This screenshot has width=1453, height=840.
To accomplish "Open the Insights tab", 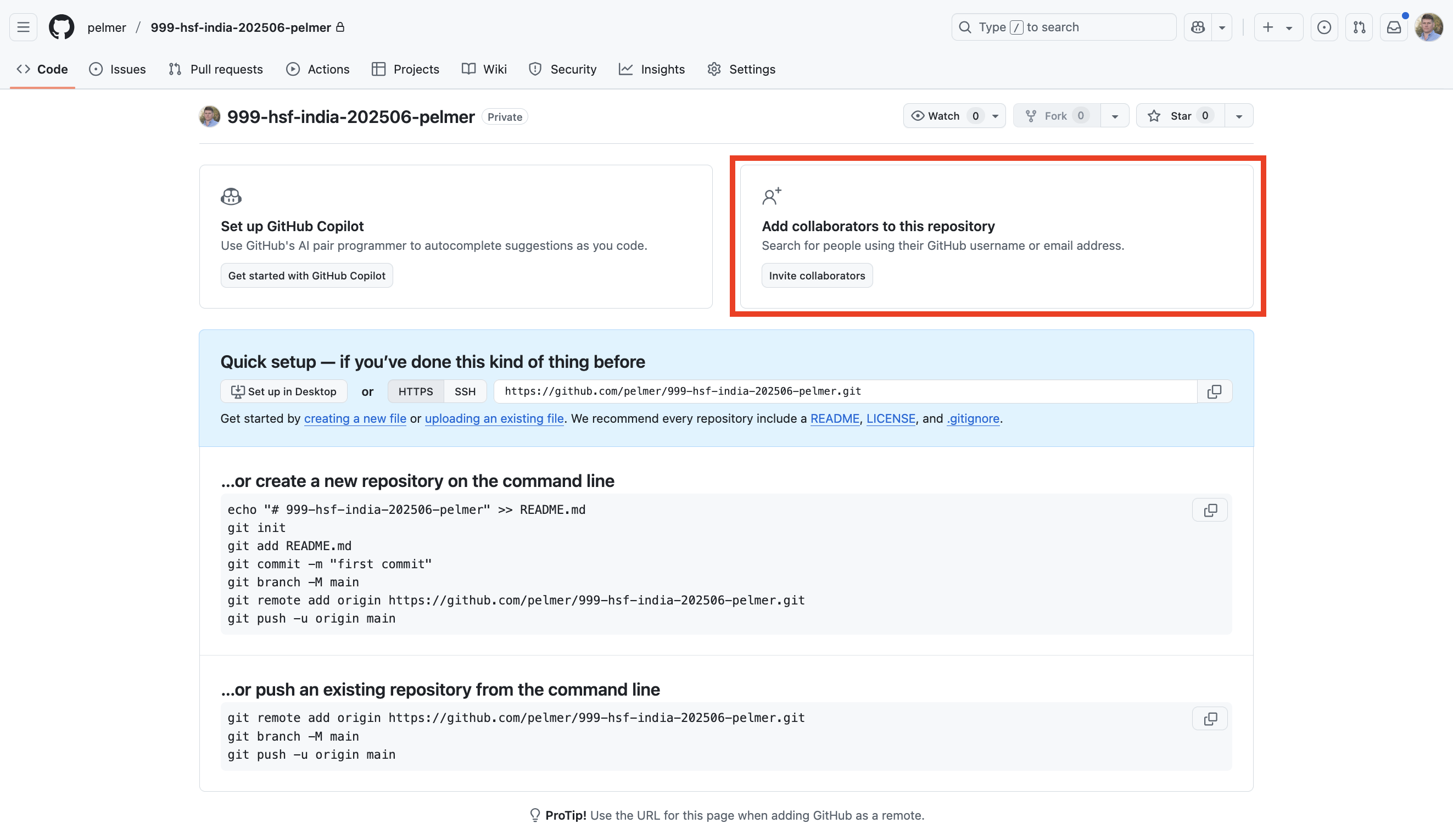I will (x=651, y=69).
